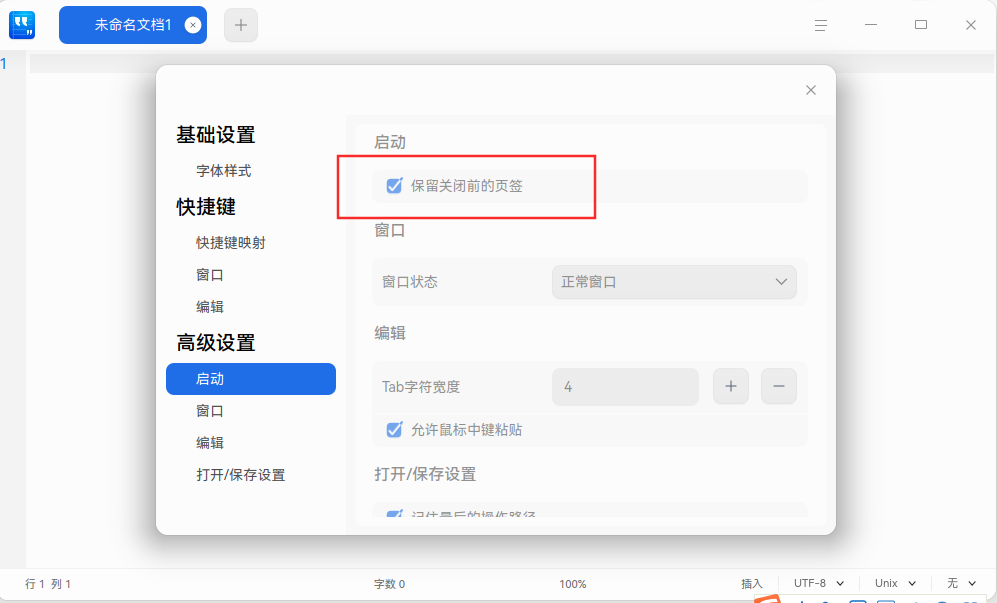Open 编辑 under 高级设置 section
This screenshot has width=997, height=603.
coord(210,443)
